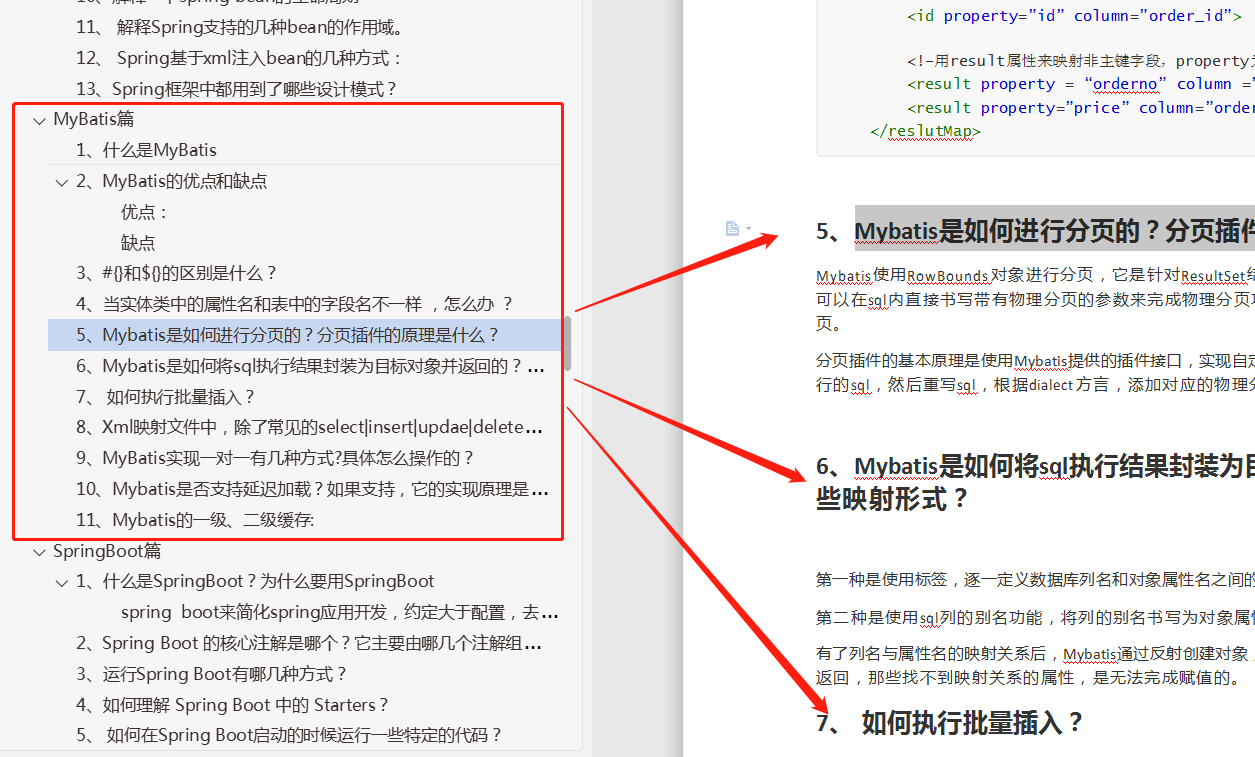Go to '13、Spring框架中都用到了哪些设计模式？'
The height and width of the screenshot is (757, 1255).
click(x=237, y=89)
